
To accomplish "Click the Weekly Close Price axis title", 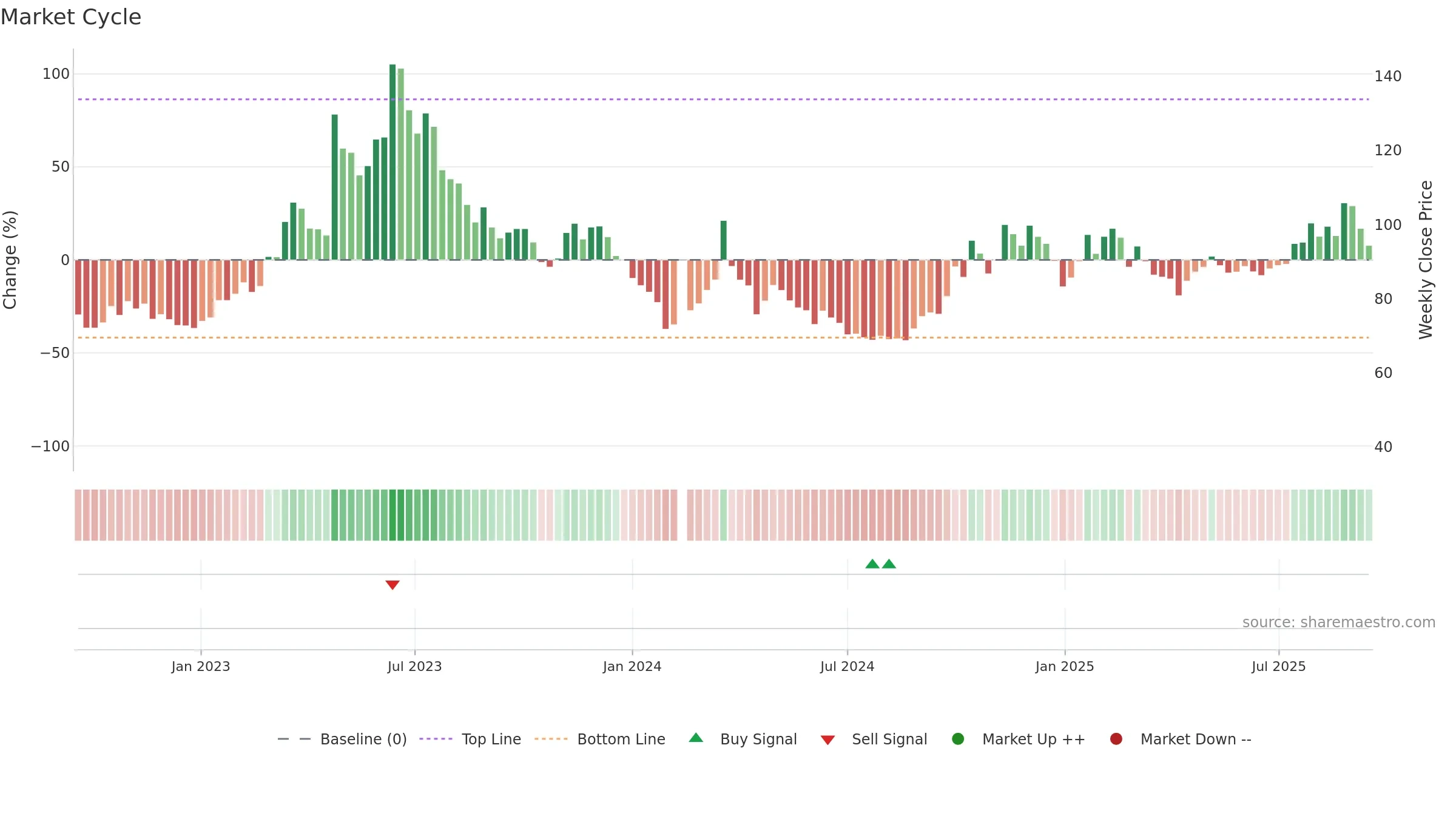I will click(1426, 260).
